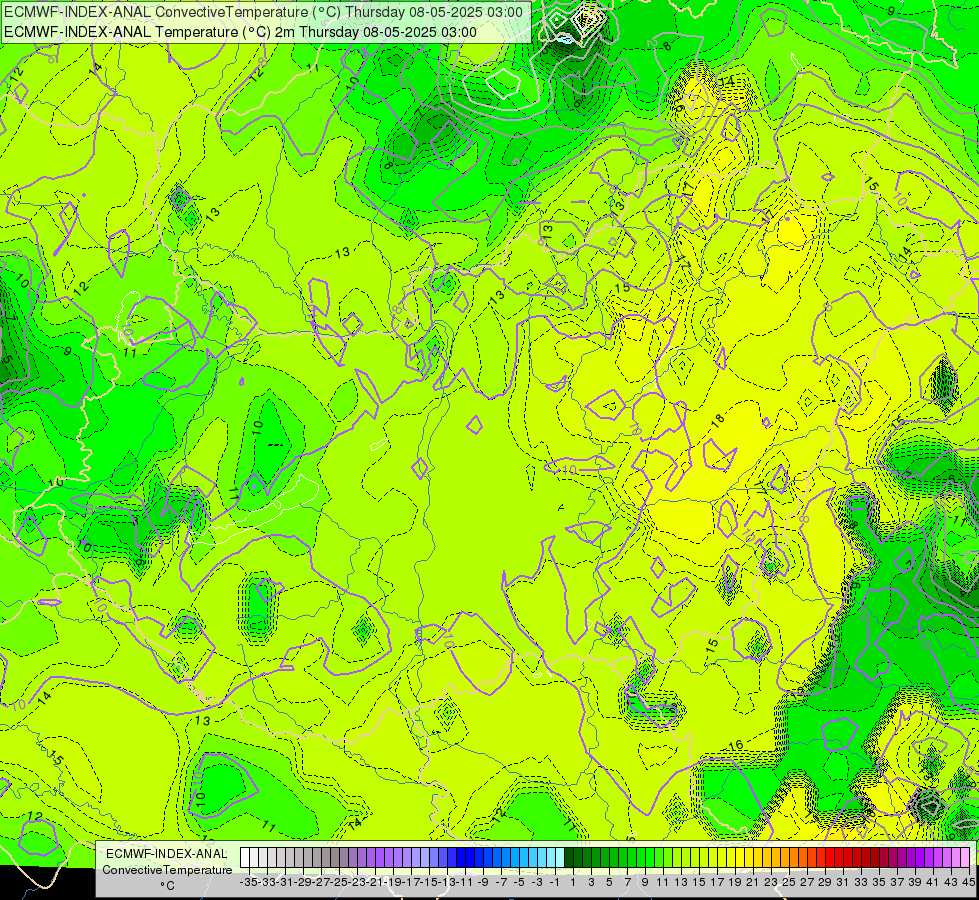Click the ConvectiveTemperature title line at top

pyautogui.click(x=263, y=12)
